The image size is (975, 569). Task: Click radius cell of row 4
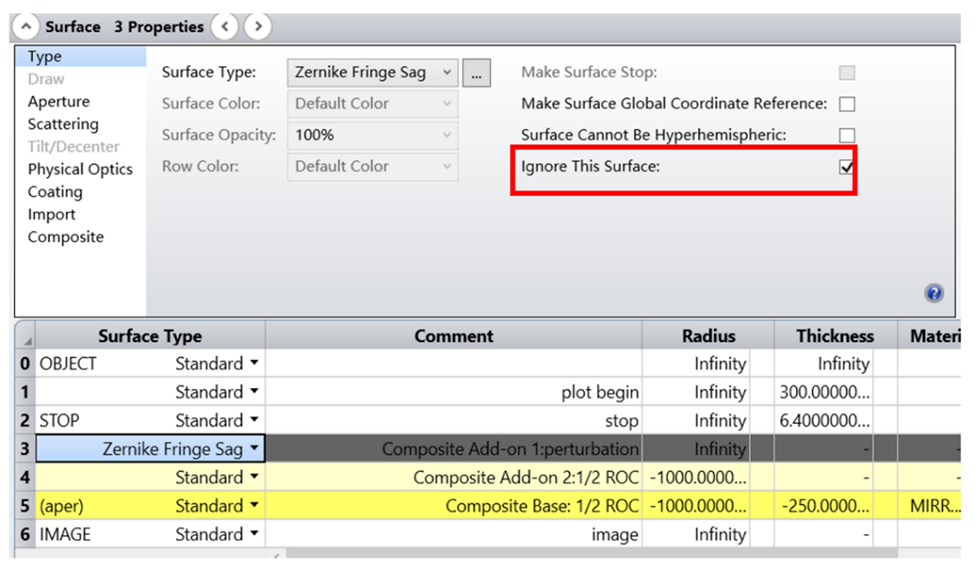pyautogui.click(x=696, y=477)
